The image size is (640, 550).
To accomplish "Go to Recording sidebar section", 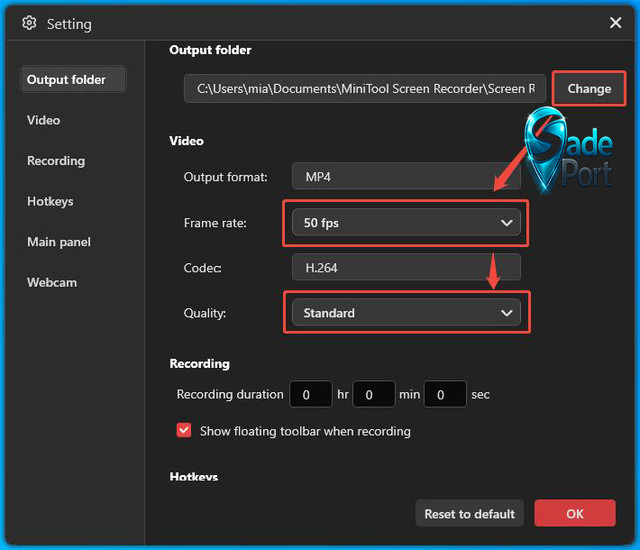I will point(56,161).
